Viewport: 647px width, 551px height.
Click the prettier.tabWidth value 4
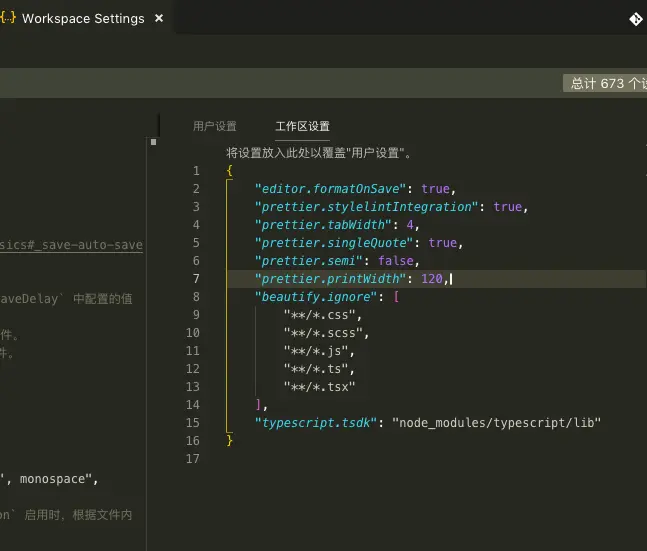(410, 225)
